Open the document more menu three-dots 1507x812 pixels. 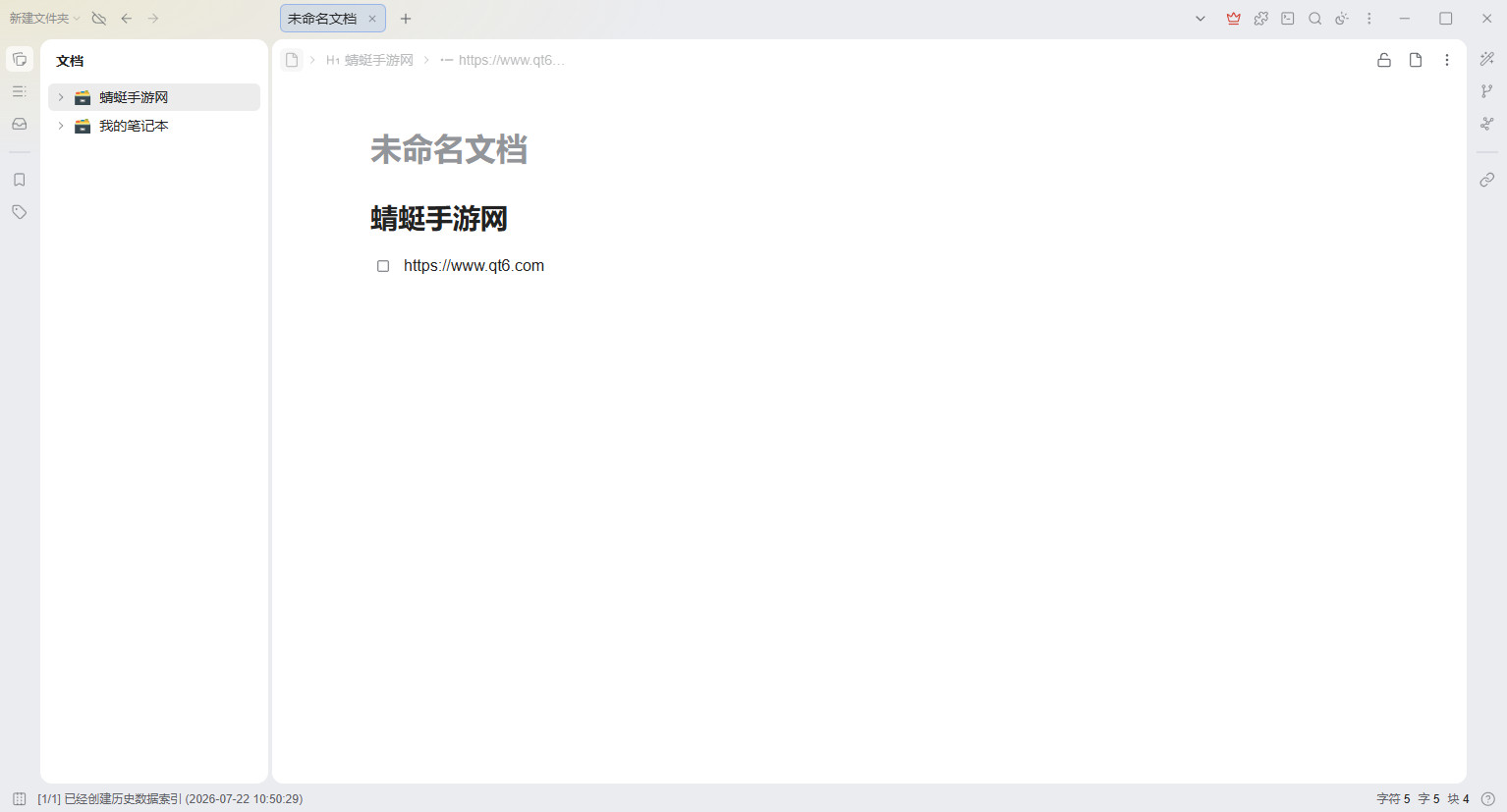tap(1447, 60)
